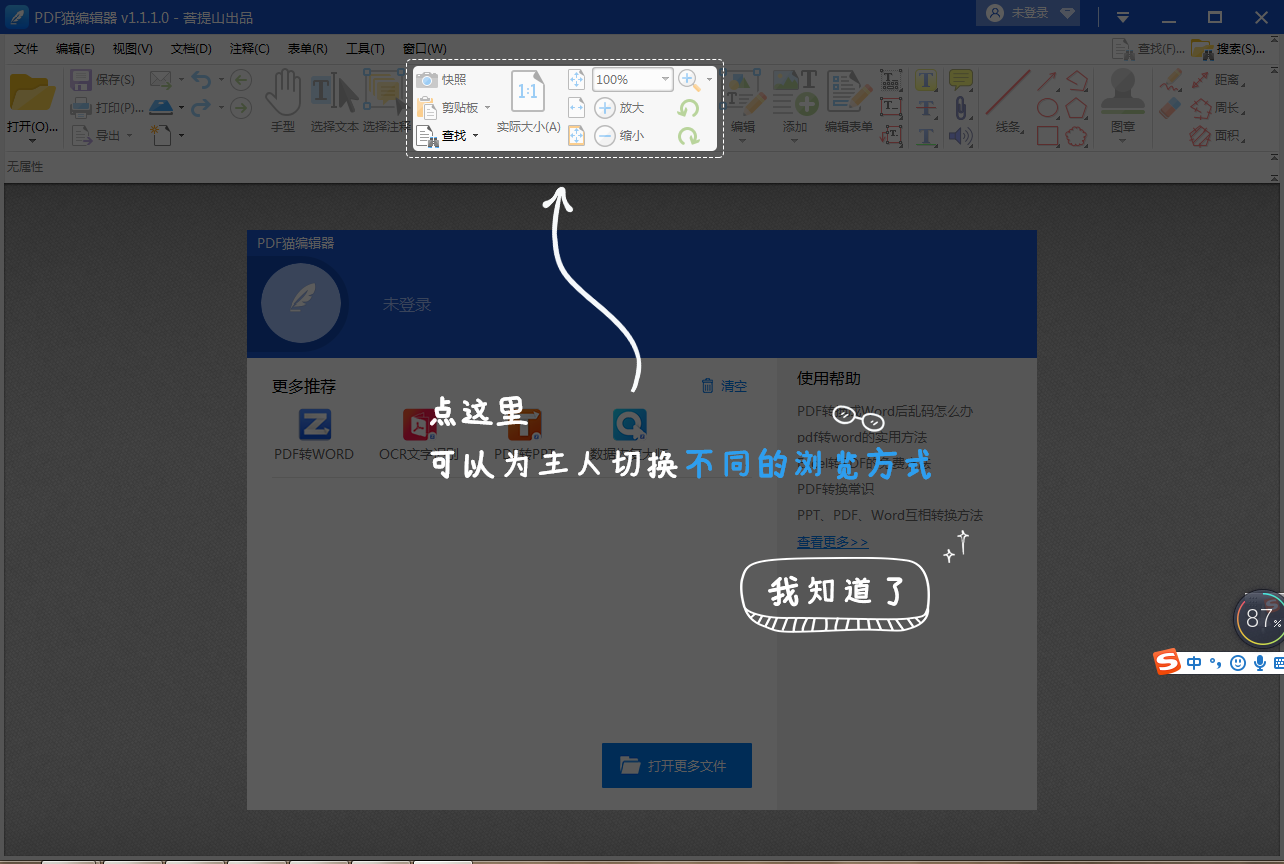Screen dimensions: 1284x864
Task: Open the 剪贴板 clipboard dropdown arrow
Action: click(x=489, y=107)
